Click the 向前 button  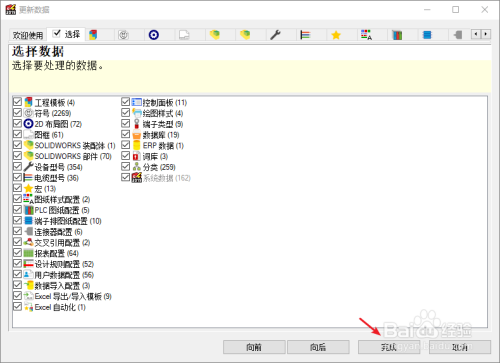[254, 347]
